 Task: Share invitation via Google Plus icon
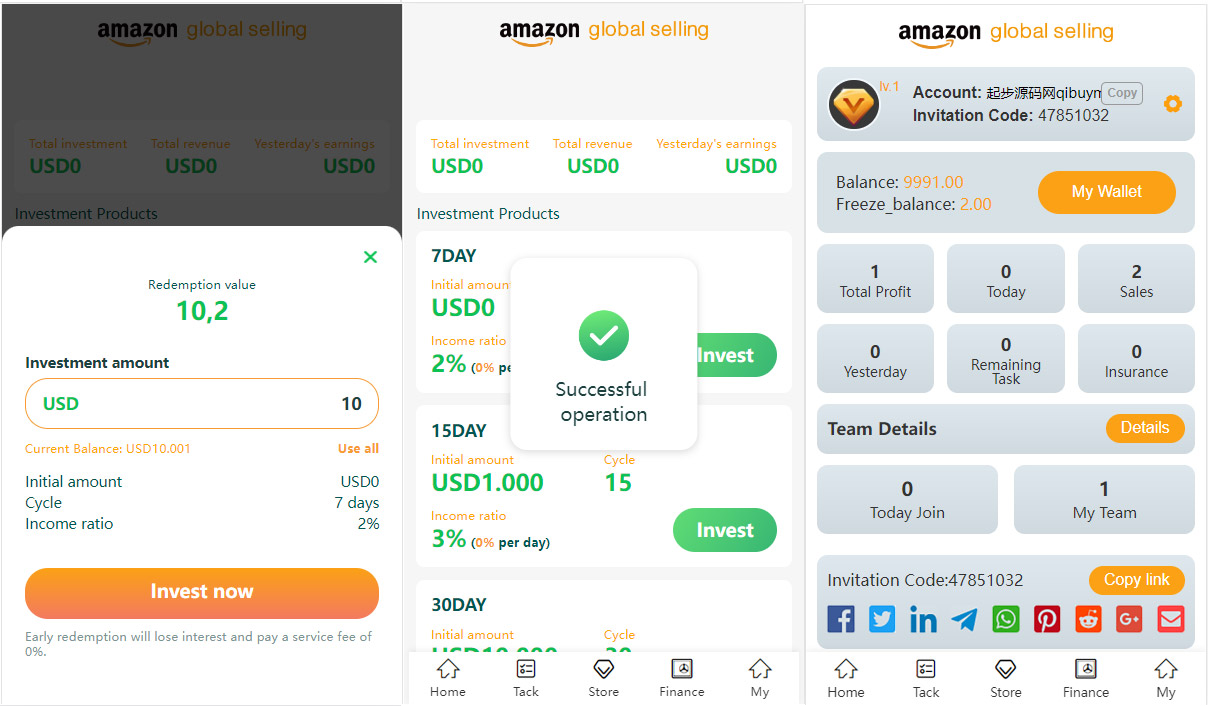click(x=1129, y=619)
